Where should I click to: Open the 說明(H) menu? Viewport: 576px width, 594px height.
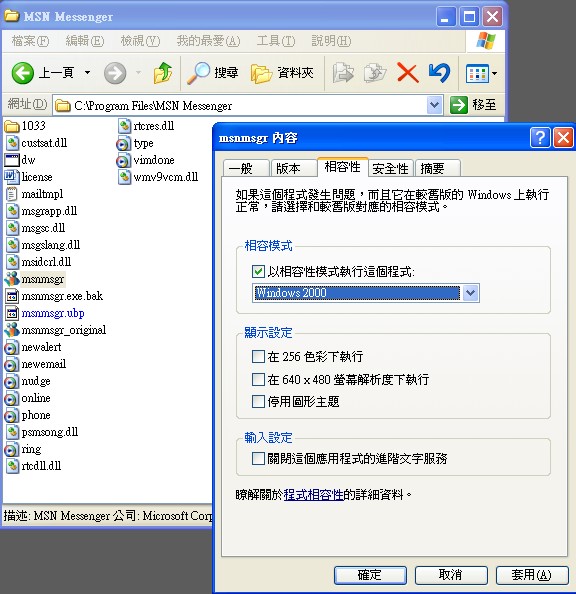point(331,41)
